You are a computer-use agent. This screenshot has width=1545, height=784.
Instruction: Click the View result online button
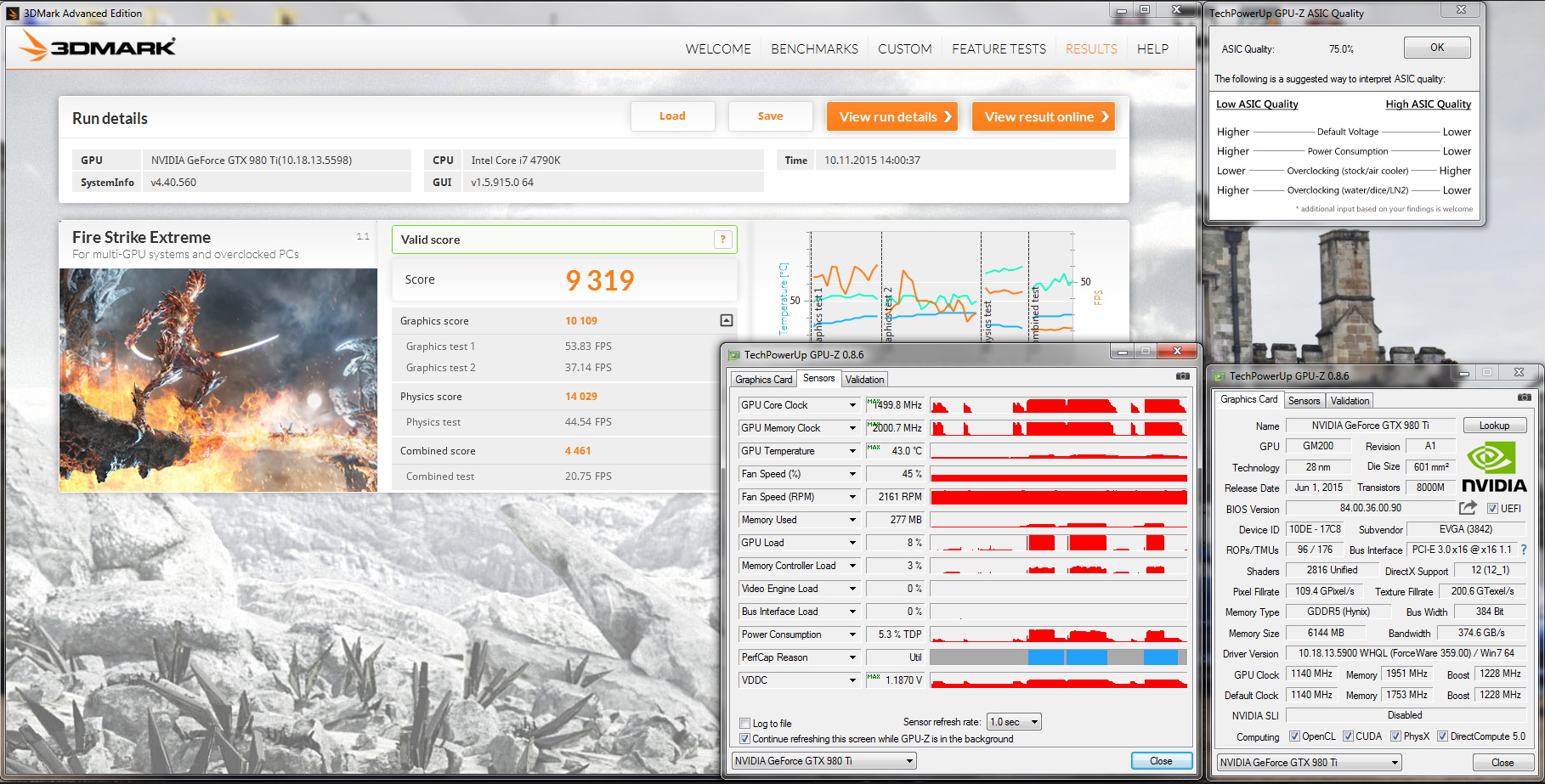pos(1044,116)
